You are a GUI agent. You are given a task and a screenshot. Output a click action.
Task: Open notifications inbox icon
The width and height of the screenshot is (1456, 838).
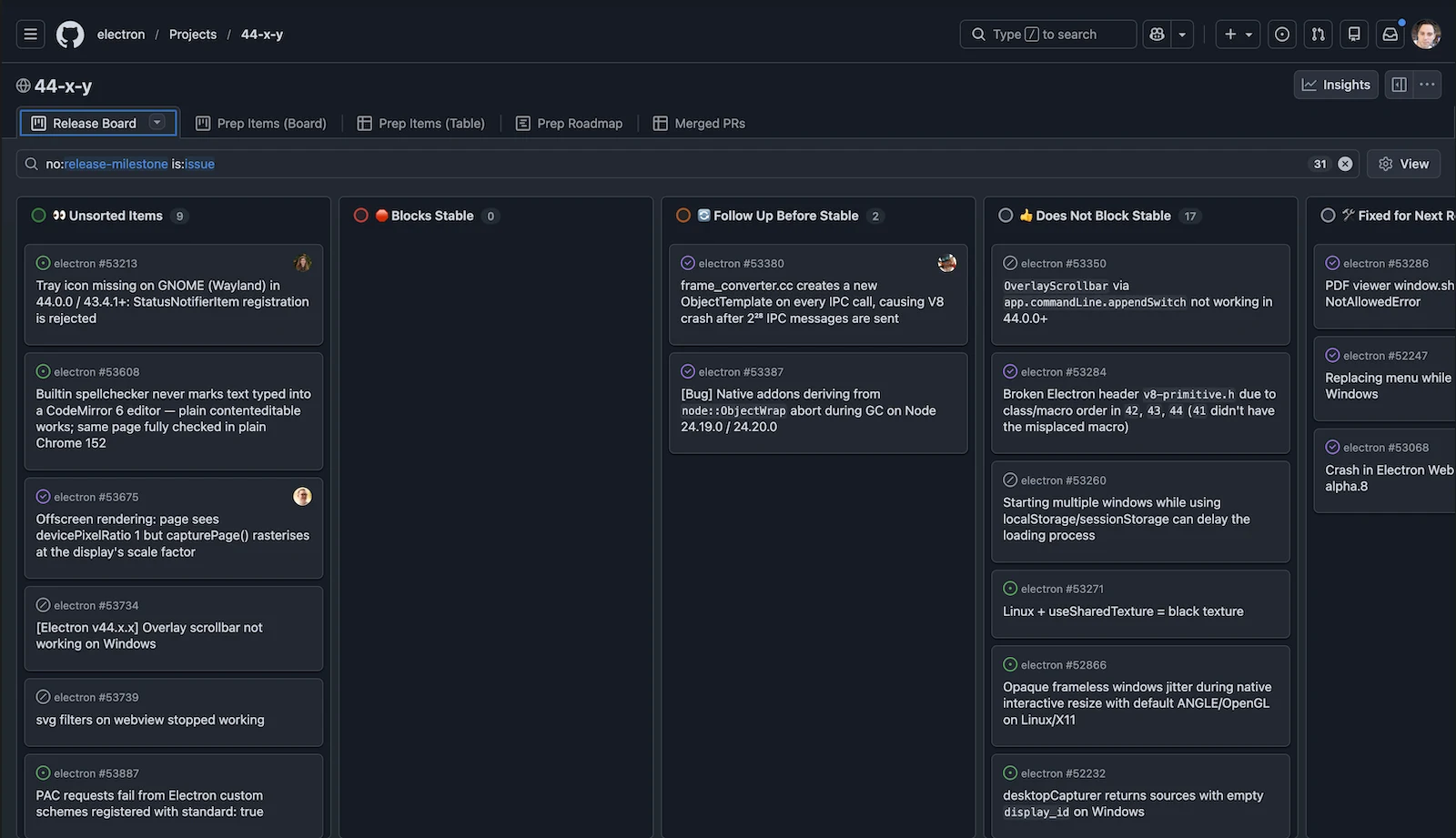click(1390, 35)
